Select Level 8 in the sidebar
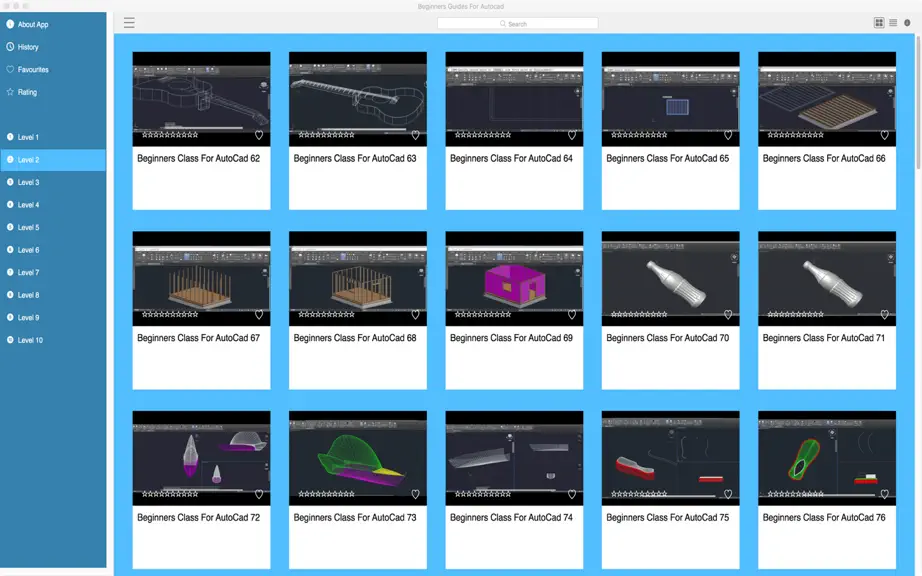The width and height of the screenshot is (922, 576). (53, 295)
